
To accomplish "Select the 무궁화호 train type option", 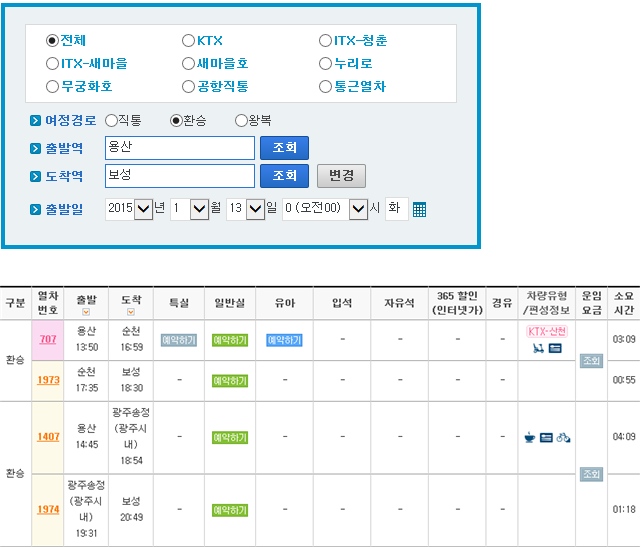I will [x=52, y=86].
